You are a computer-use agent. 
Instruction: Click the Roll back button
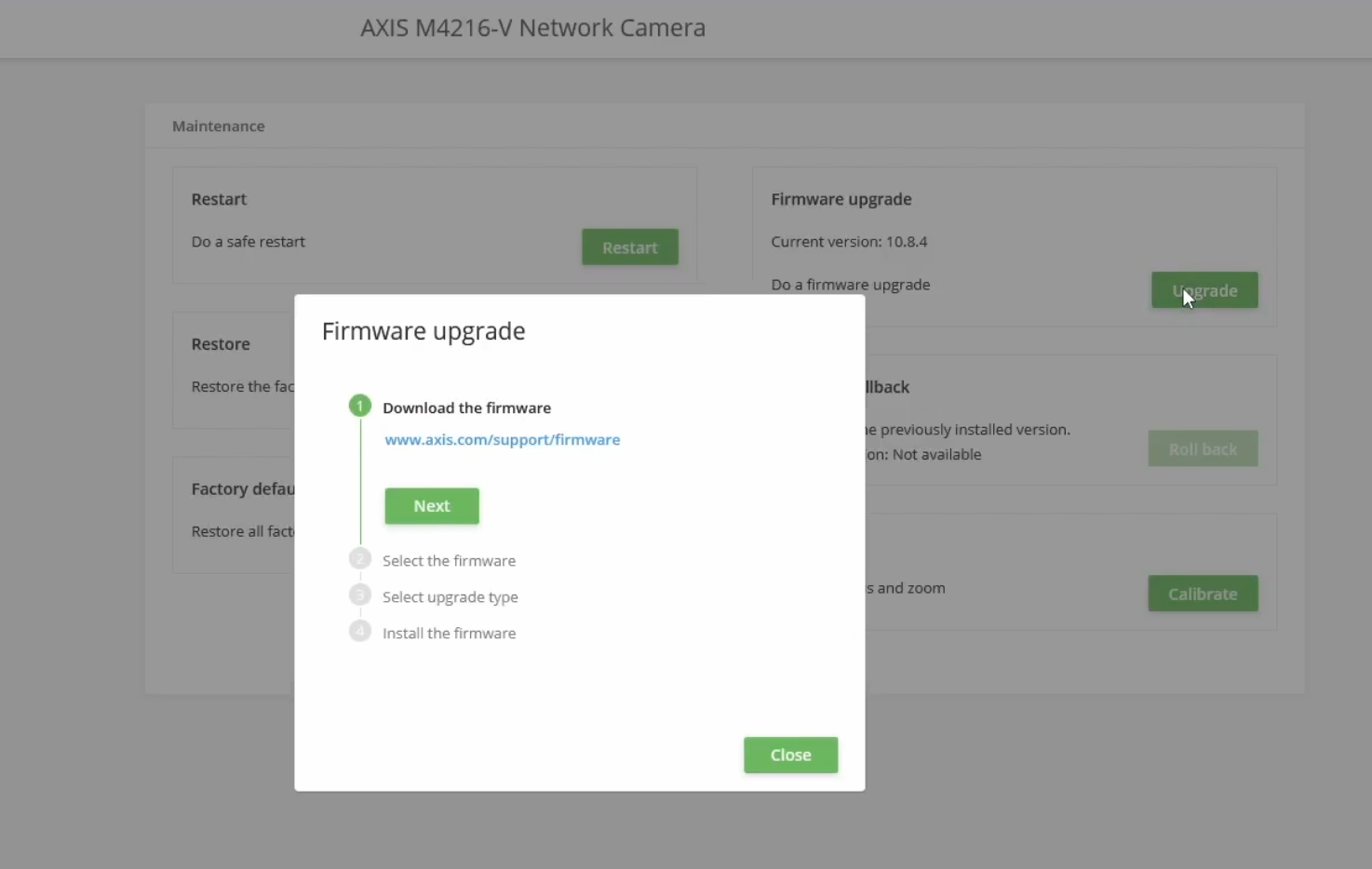pyautogui.click(x=1203, y=448)
